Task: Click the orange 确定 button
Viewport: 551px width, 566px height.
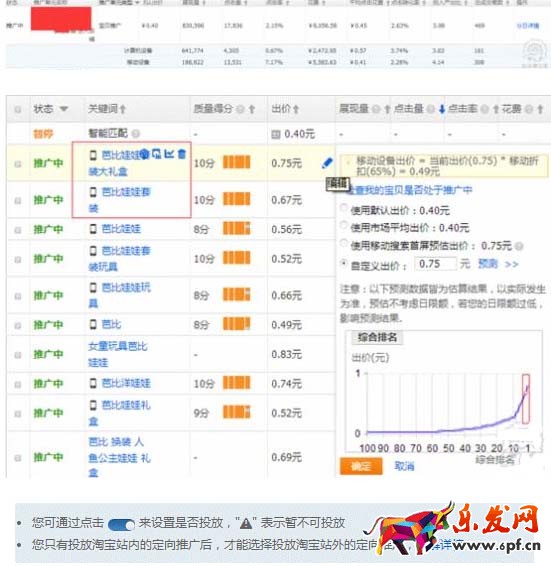Action: click(361, 466)
